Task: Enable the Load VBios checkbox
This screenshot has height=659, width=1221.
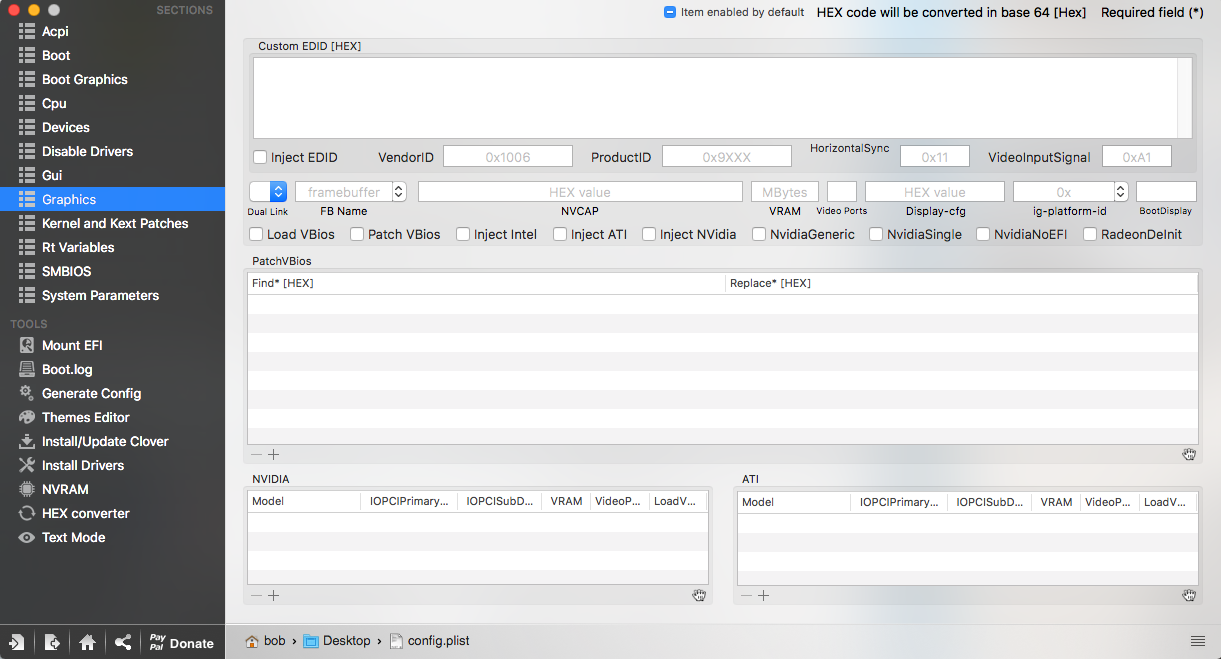Action: [257, 234]
